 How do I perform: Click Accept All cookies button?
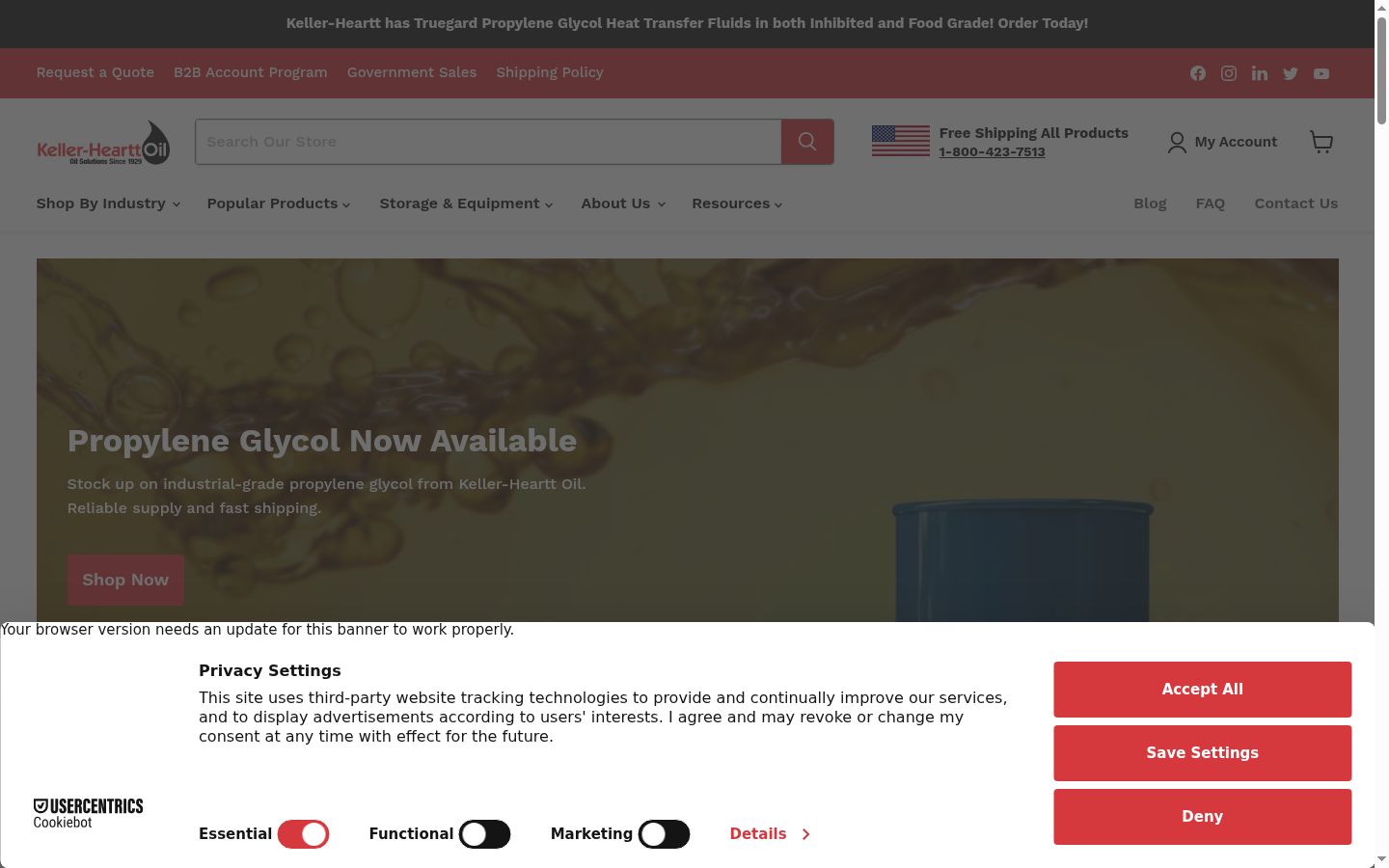pos(1202,690)
